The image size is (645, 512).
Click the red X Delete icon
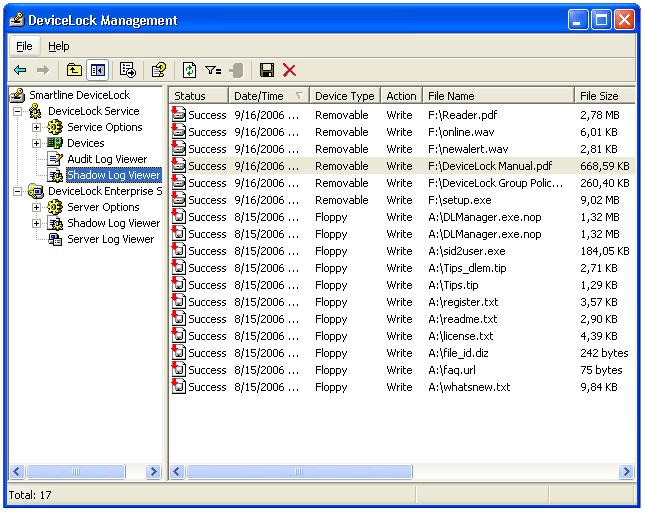click(x=289, y=70)
